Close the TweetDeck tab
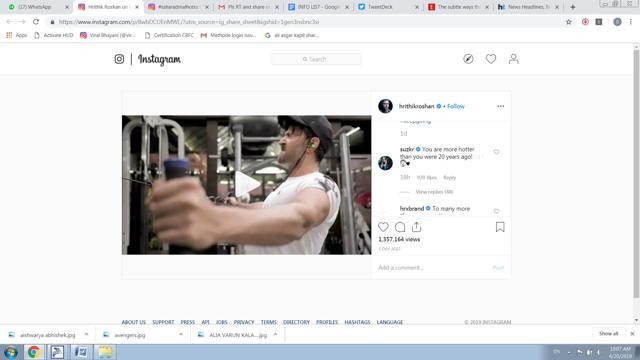640x360 pixels. 417,7
